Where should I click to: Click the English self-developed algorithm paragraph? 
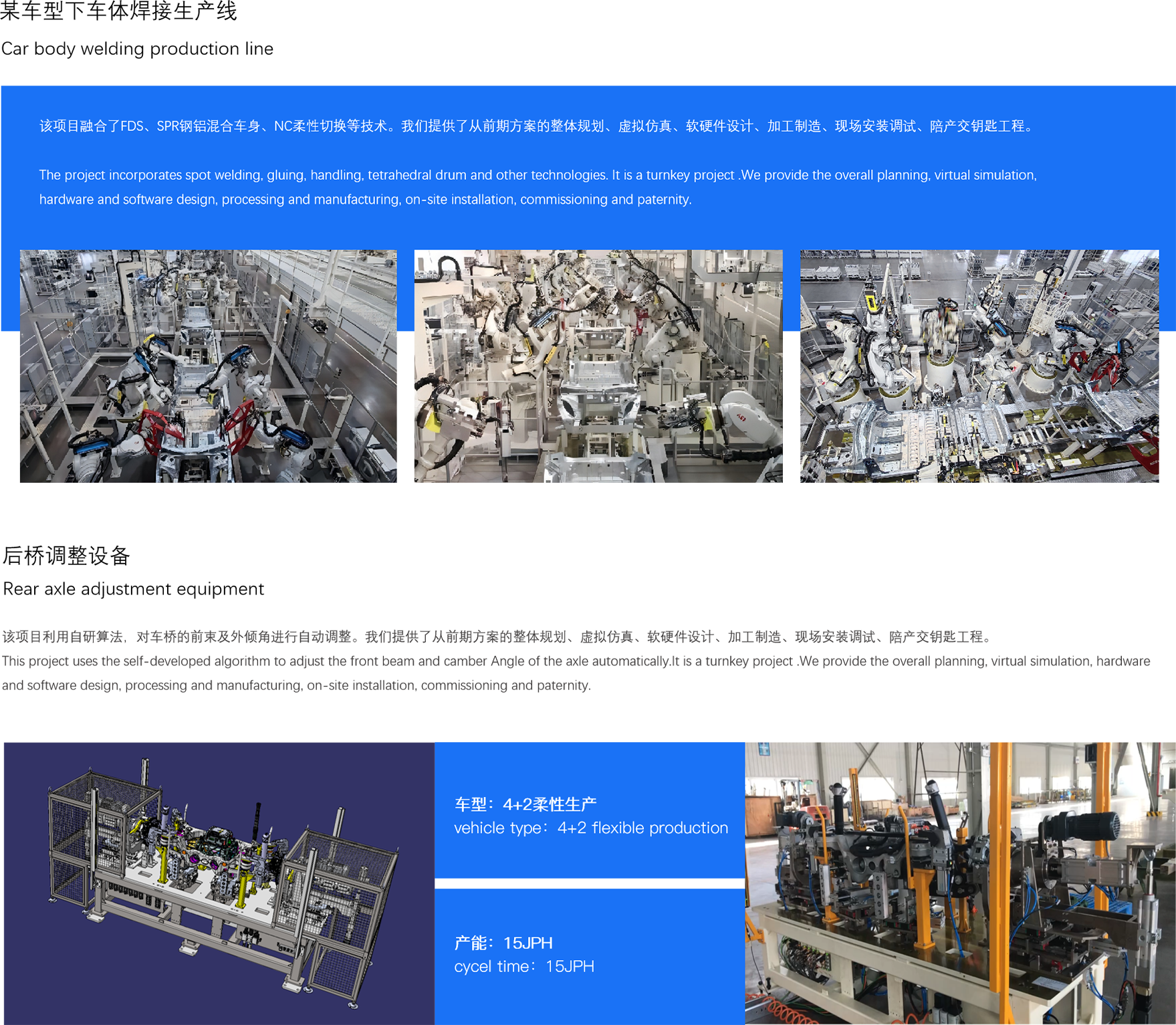(x=576, y=673)
